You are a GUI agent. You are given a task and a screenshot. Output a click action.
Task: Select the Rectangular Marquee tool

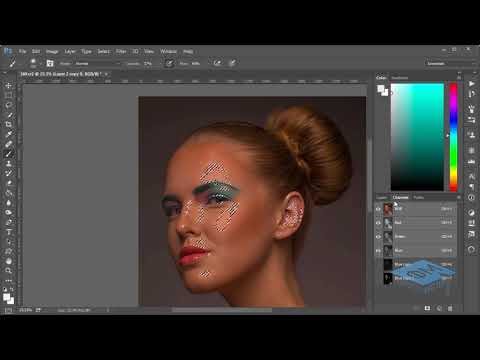pos(9,95)
